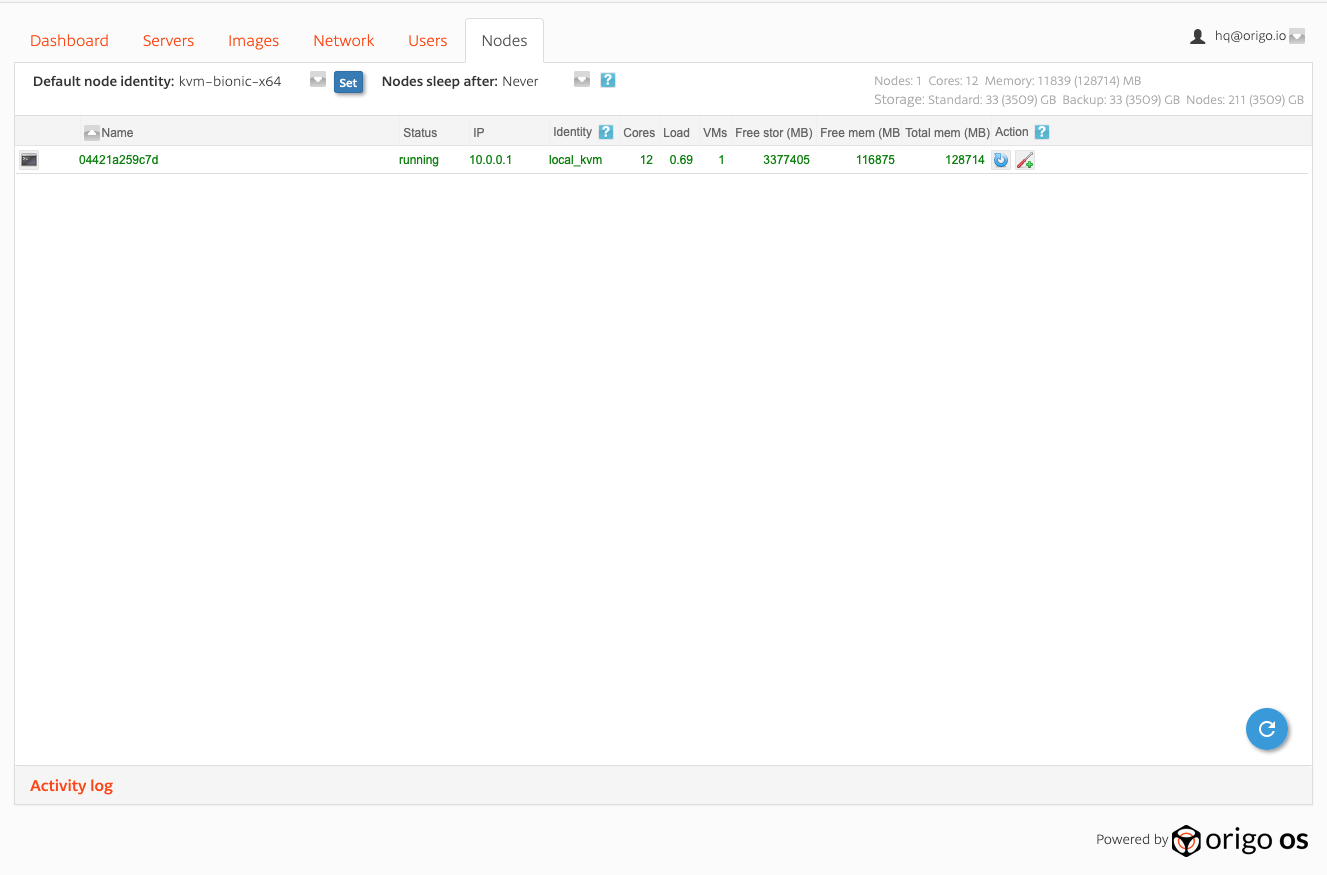The height and width of the screenshot is (875, 1327).
Task: Open the terminal icon for node 04421a259c7d
Action: [x=29, y=160]
